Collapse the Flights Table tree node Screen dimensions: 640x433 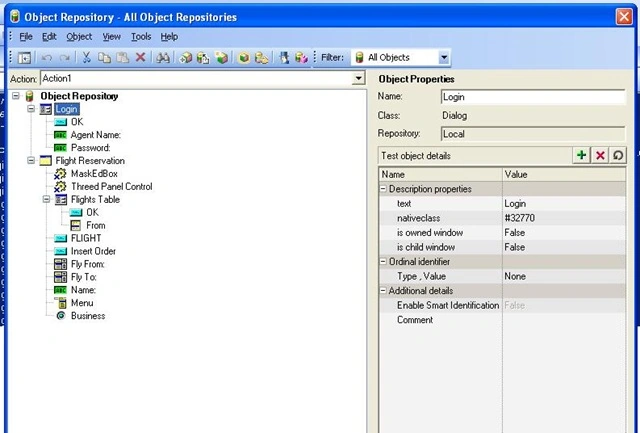[x=47, y=199]
